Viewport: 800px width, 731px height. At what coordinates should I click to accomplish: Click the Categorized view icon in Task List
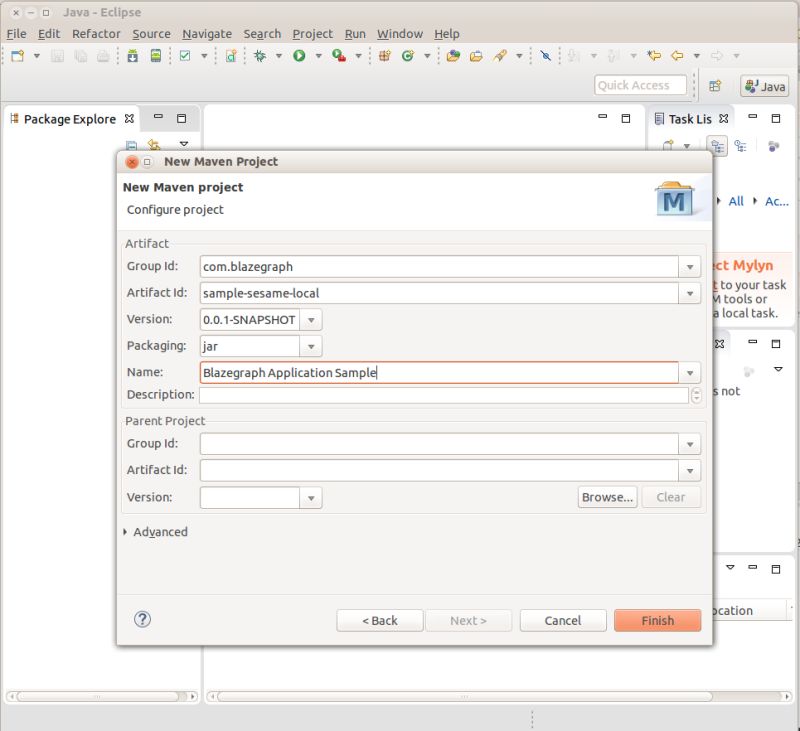pyautogui.click(x=717, y=147)
